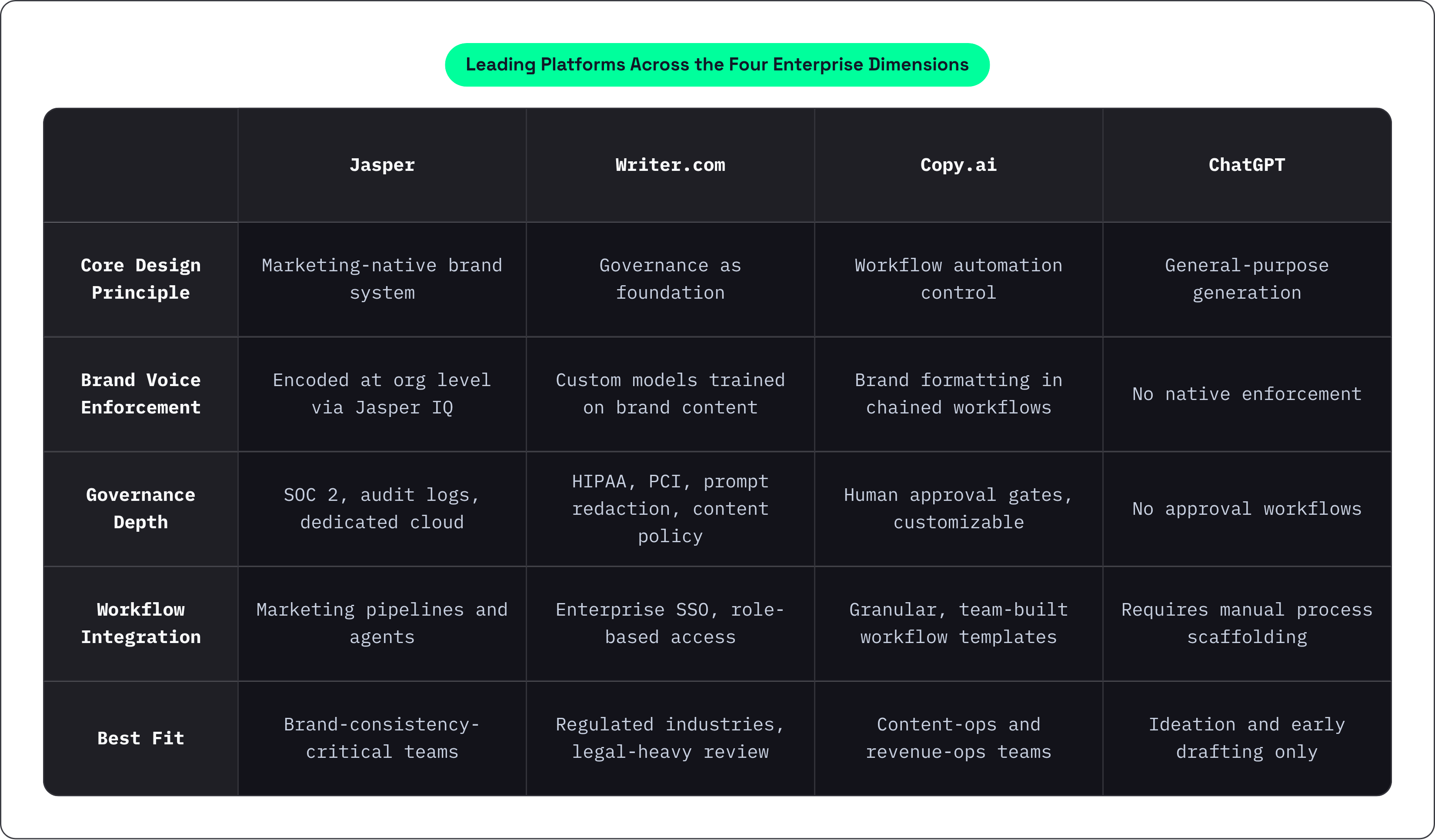Click the 'No native enforcement' cell
Image resolution: width=1435 pixels, height=840 pixels.
click(1247, 394)
